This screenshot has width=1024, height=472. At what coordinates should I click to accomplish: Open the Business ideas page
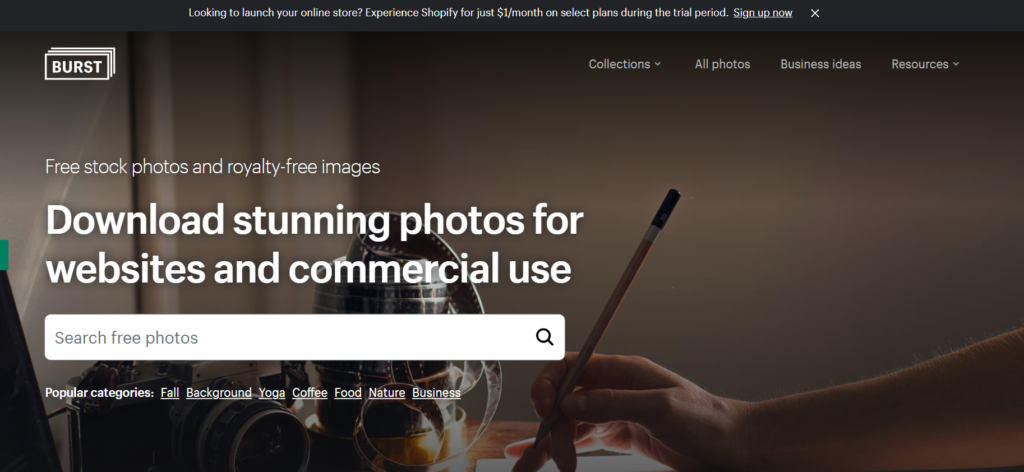pyautogui.click(x=821, y=64)
